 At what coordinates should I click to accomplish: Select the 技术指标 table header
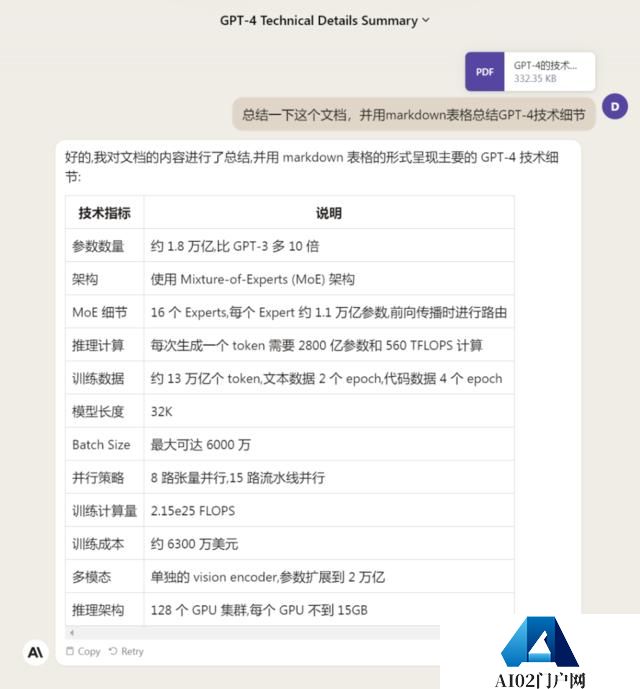point(105,213)
